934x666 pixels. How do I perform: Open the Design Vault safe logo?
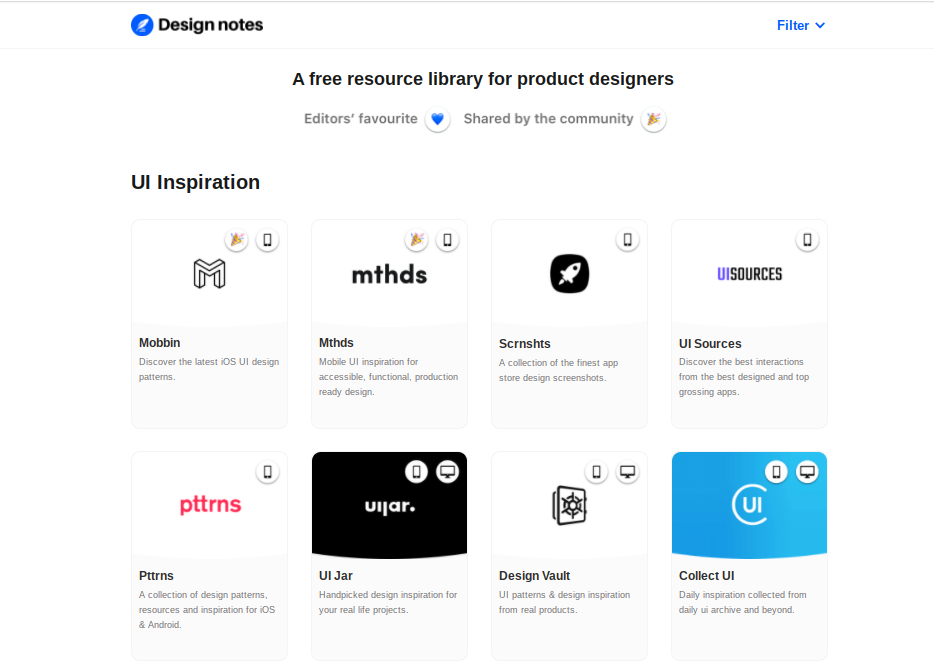569,505
